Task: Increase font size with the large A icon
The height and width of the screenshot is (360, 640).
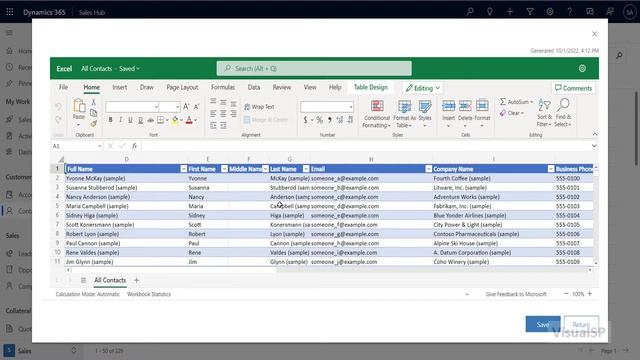Action: click(x=186, y=107)
